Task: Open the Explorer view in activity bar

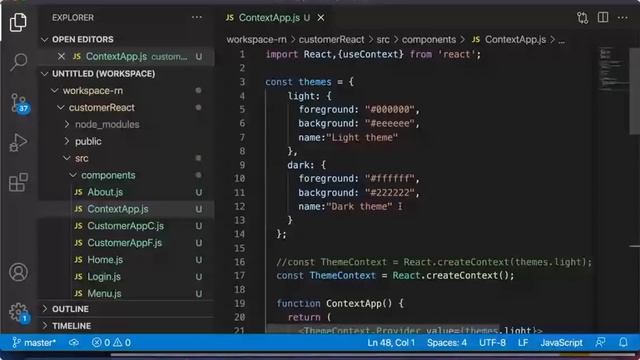Action: tap(18, 22)
